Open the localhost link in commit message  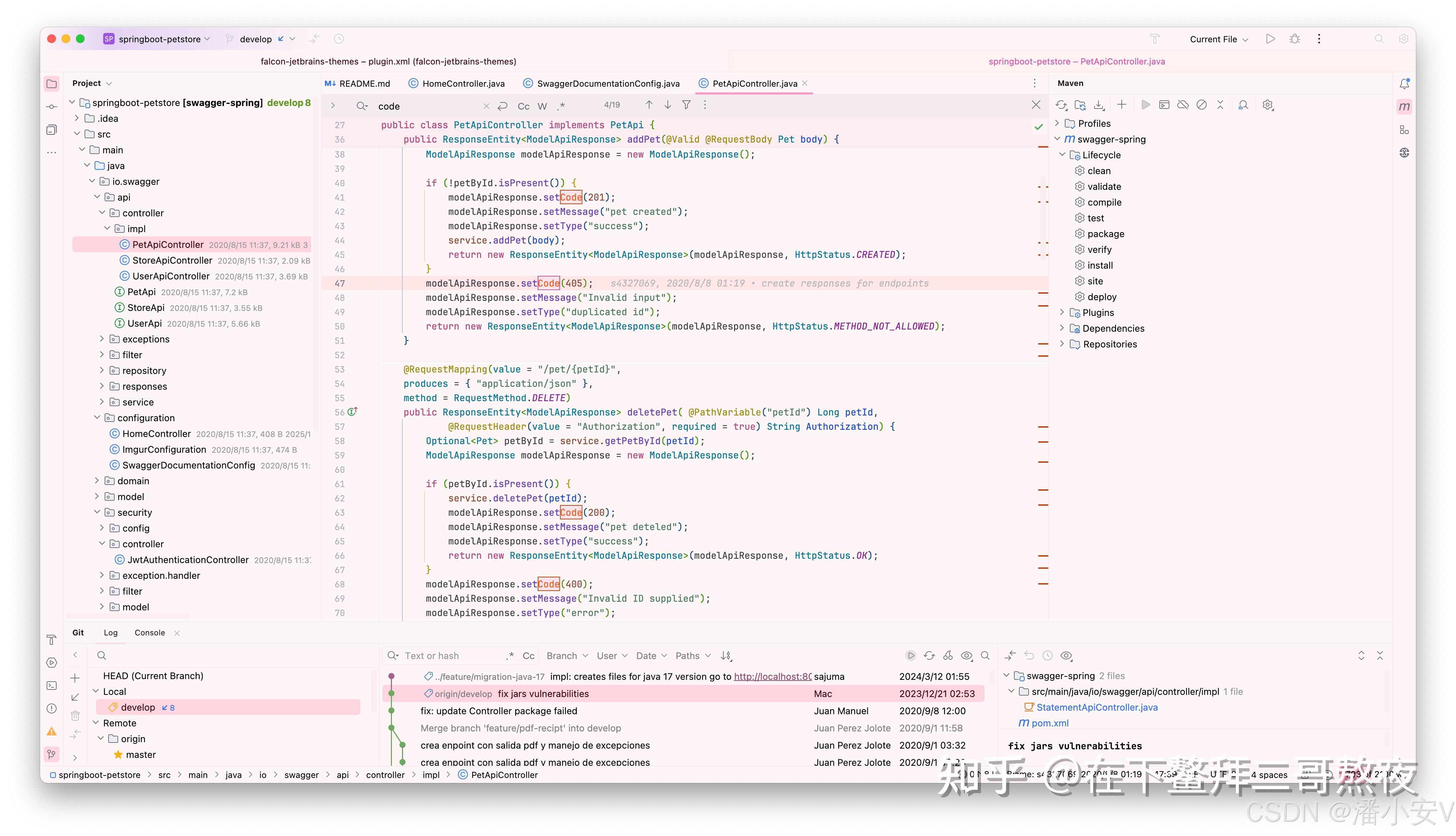coord(772,676)
